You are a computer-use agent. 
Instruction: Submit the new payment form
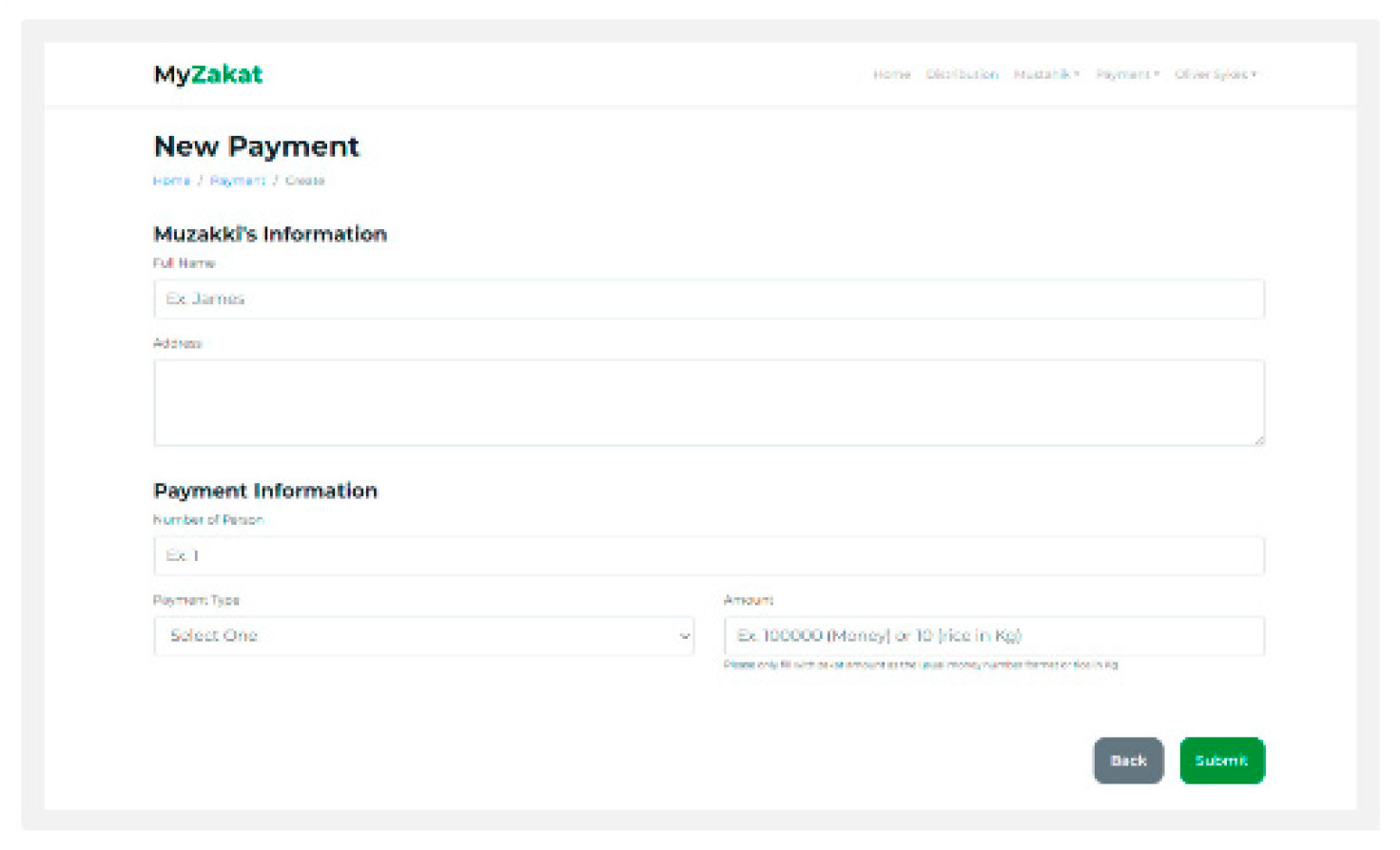point(1222,761)
